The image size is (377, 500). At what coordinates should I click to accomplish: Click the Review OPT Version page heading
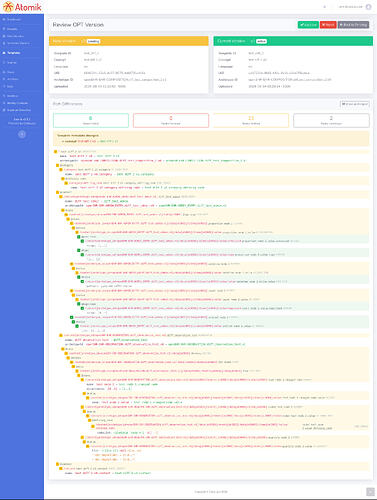(x=78, y=25)
